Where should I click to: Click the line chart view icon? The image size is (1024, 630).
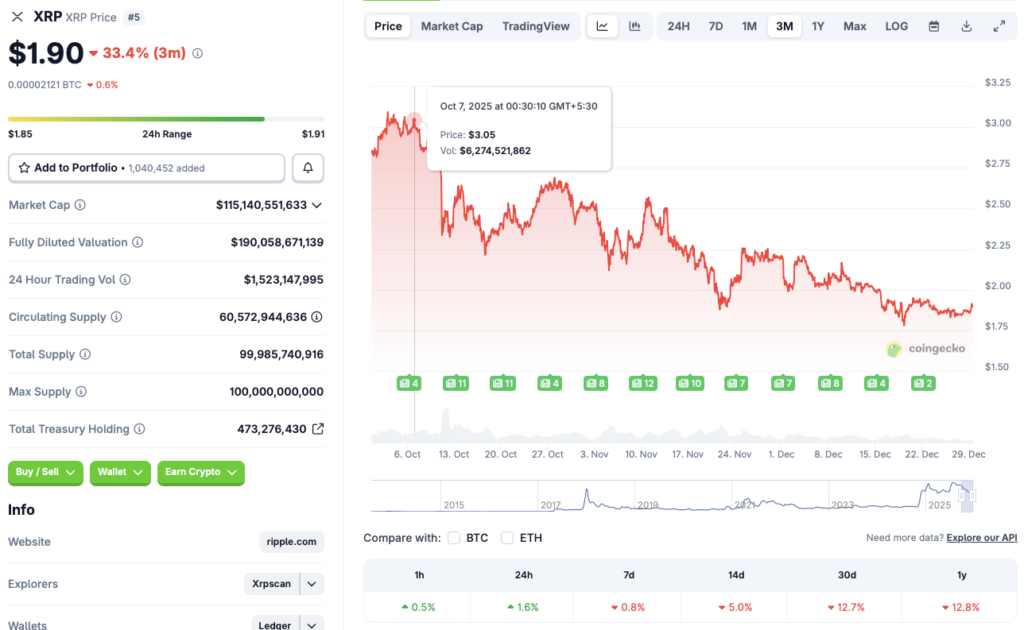(x=602, y=26)
